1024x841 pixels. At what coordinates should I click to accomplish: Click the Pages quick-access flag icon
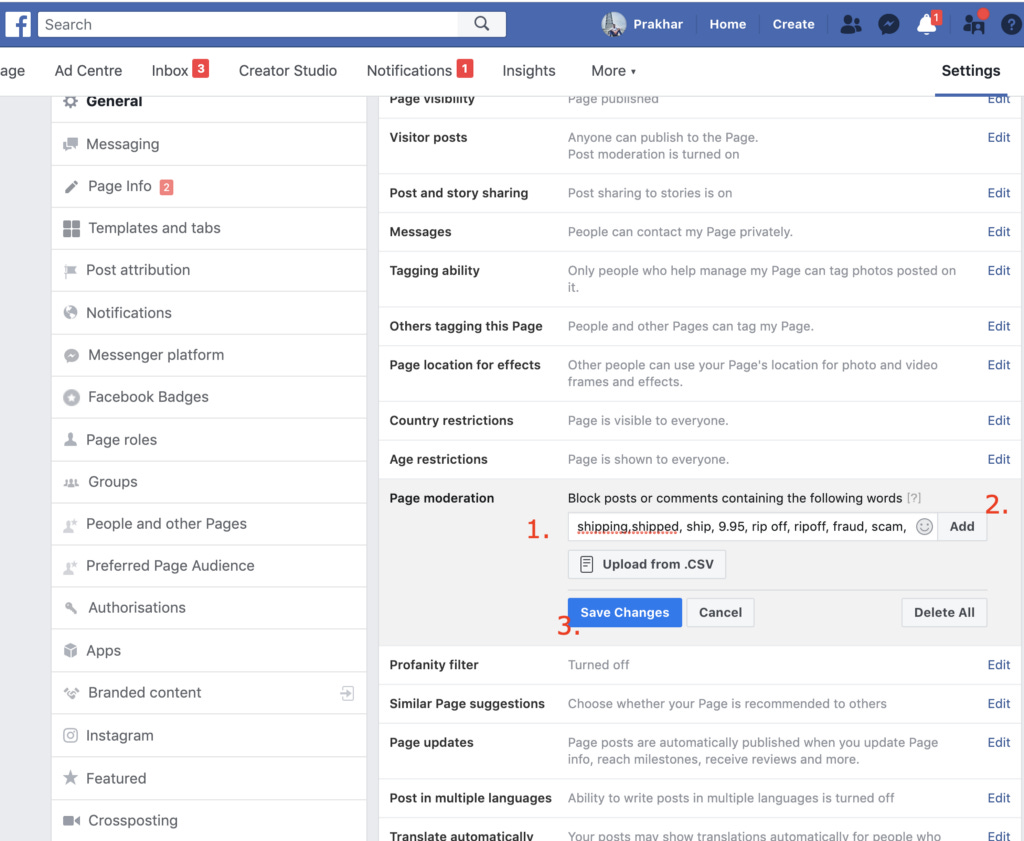click(974, 25)
